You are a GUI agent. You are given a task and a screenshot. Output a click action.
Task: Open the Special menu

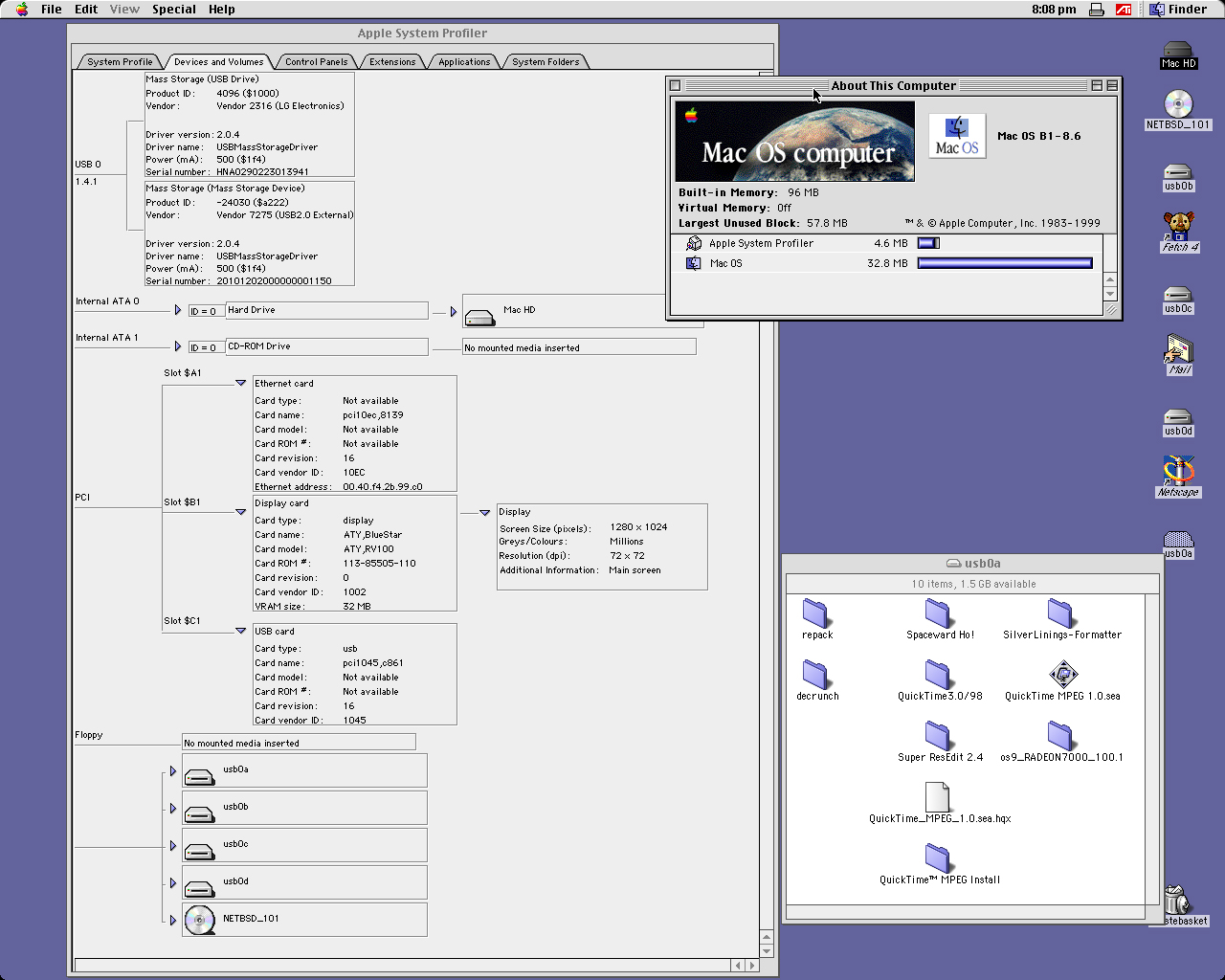[174, 9]
